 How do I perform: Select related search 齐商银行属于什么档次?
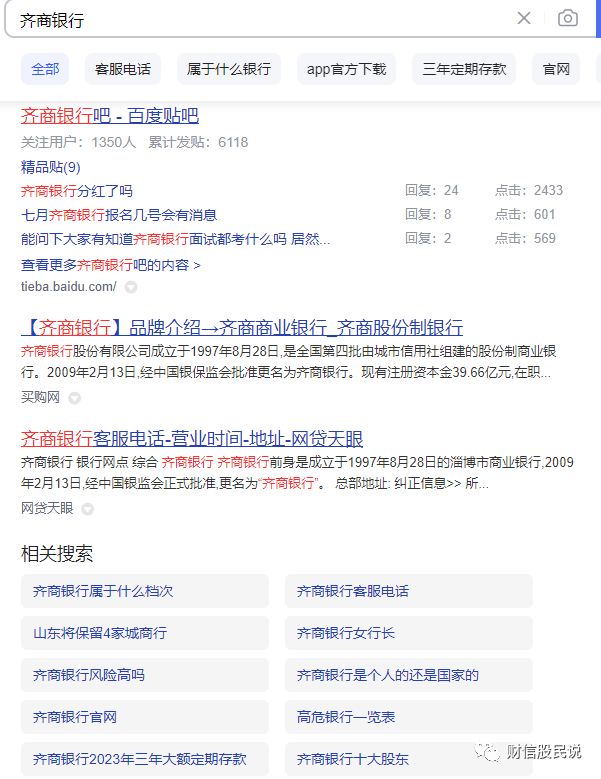145,591
